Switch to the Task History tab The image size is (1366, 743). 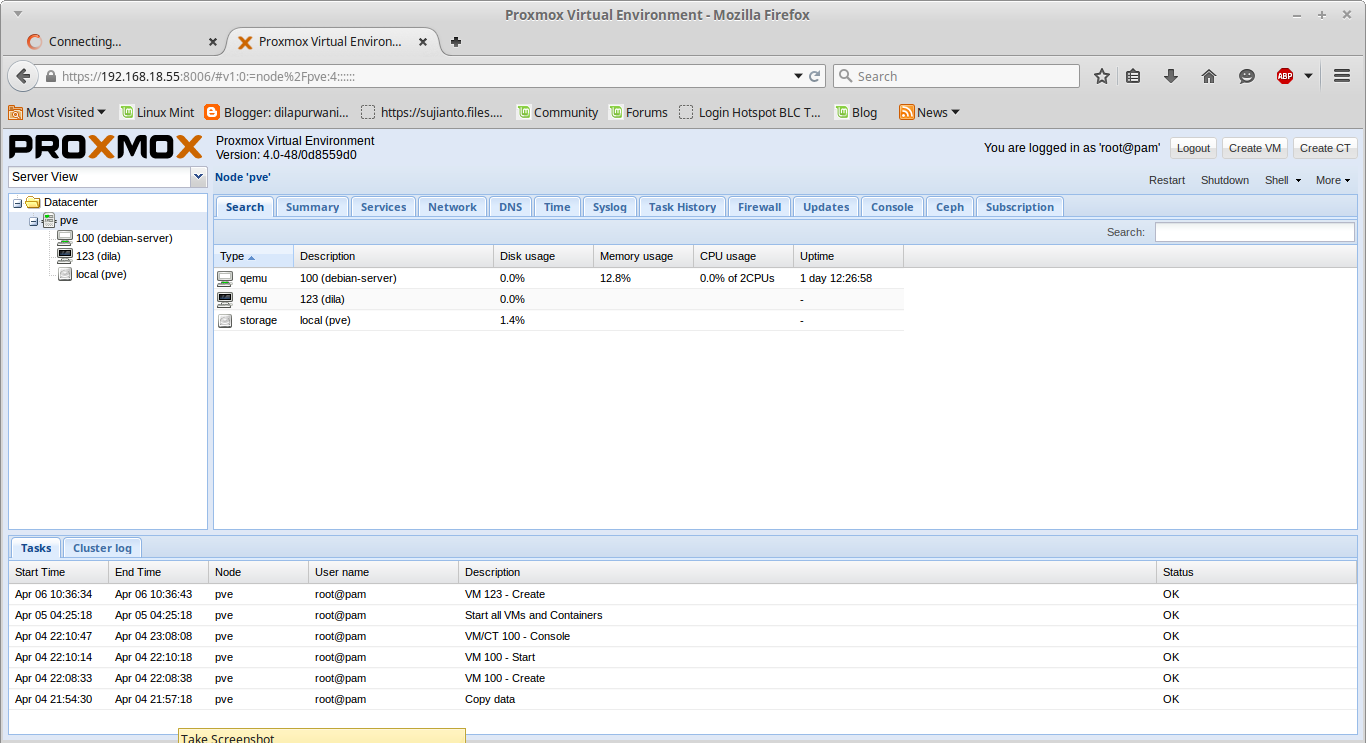(682, 207)
